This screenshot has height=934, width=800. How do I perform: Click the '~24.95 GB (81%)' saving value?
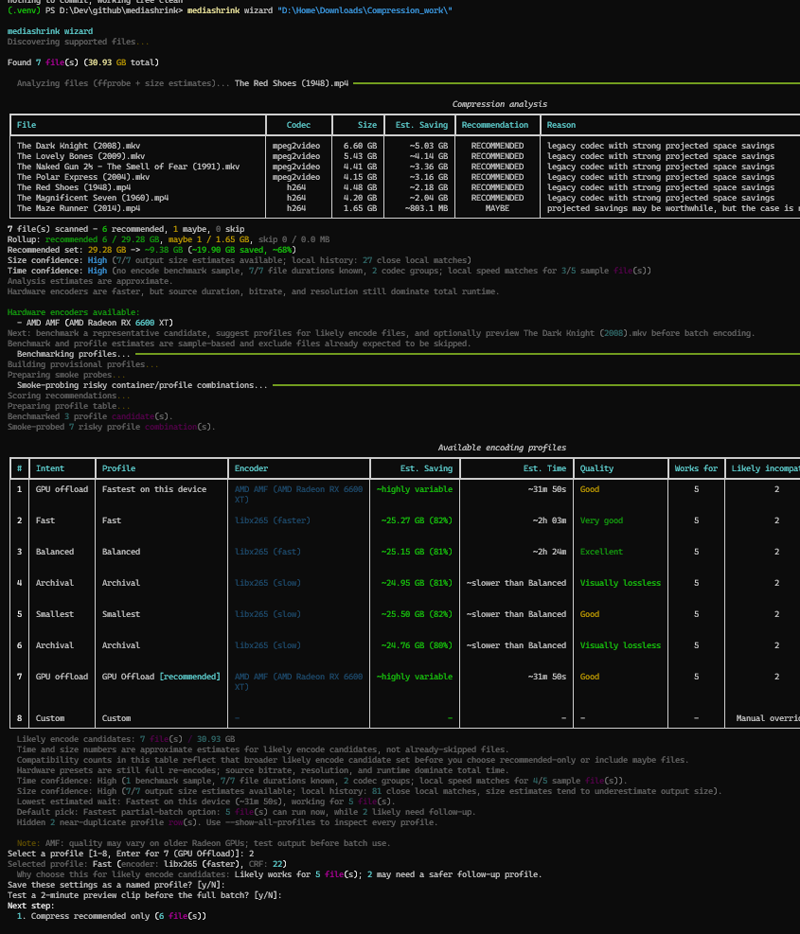pyautogui.click(x=417, y=583)
